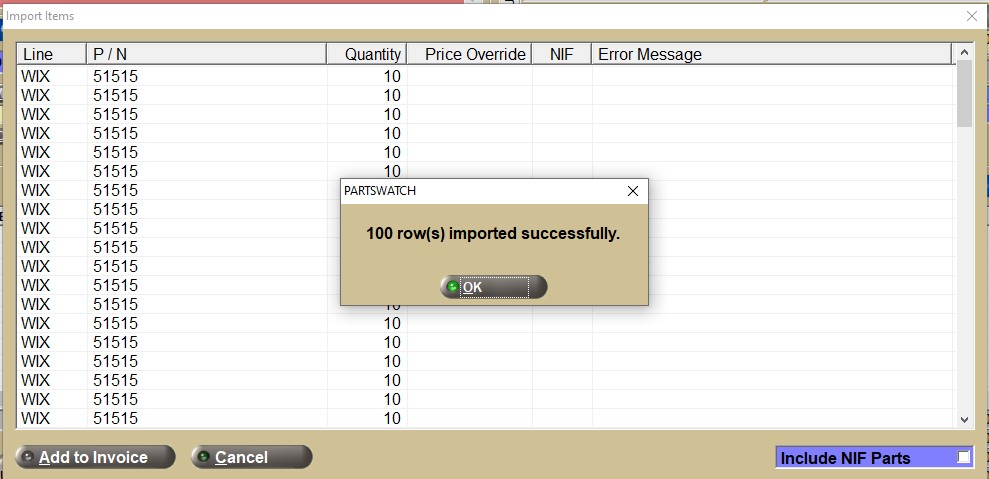989x479 pixels.
Task: Close the PARTSWATCH message dialog
Action: point(632,190)
